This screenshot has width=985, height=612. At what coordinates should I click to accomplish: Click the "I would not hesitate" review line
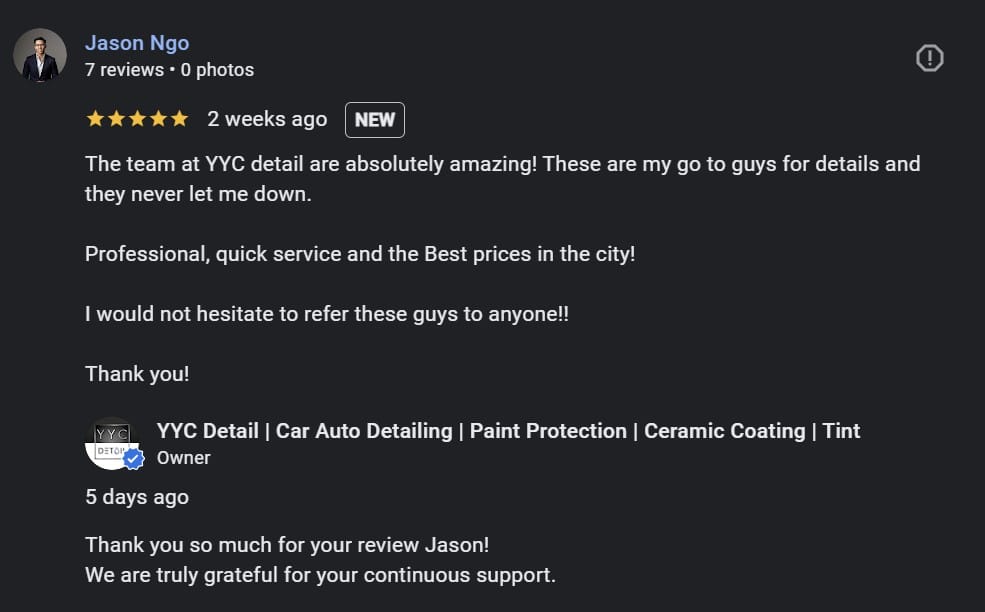(x=327, y=314)
